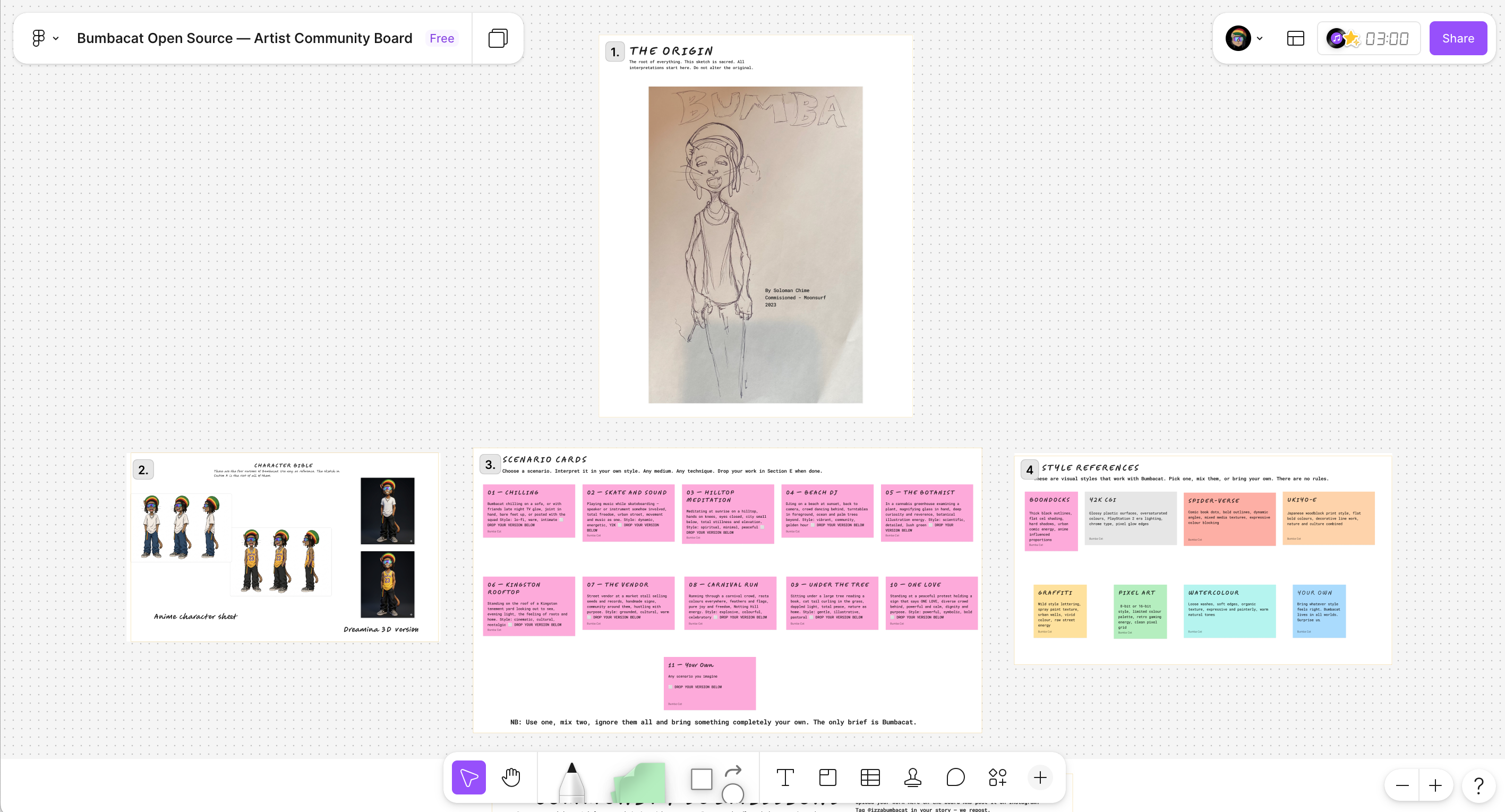Viewport: 1505px width, 812px height.
Task: Click the THE ORIGIN section heading
Action: pos(671,52)
